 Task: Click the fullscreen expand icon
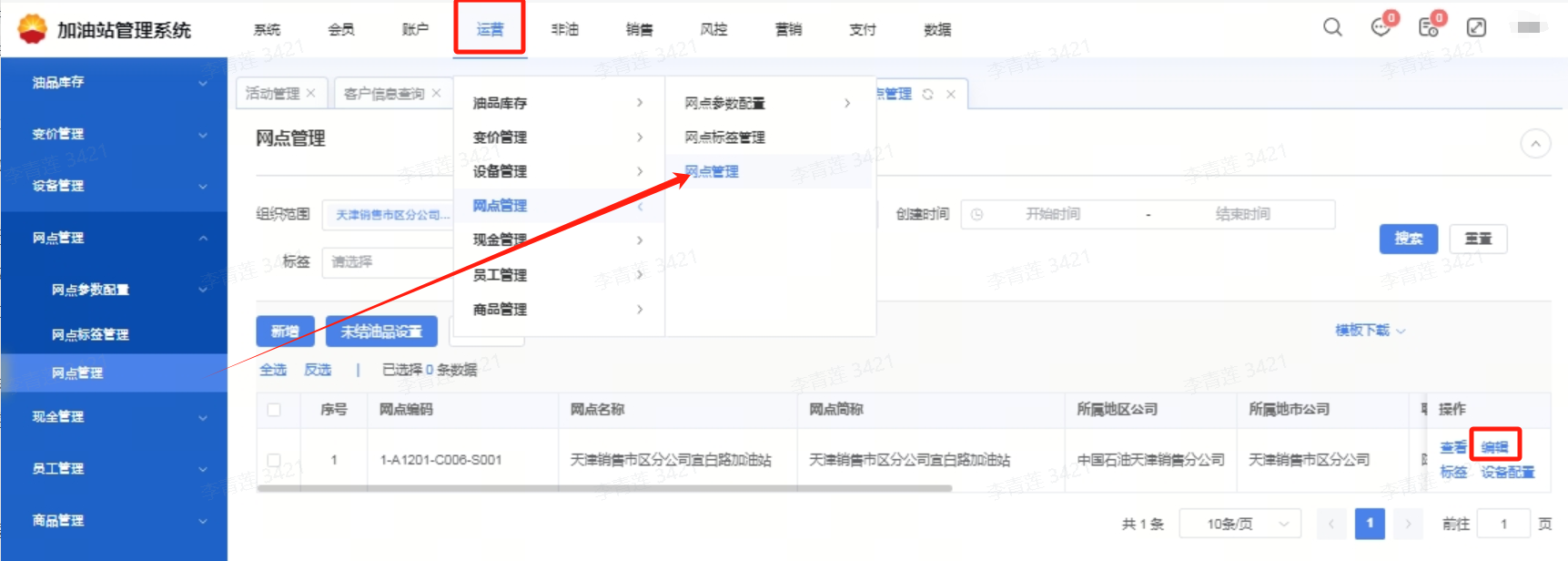(1476, 27)
